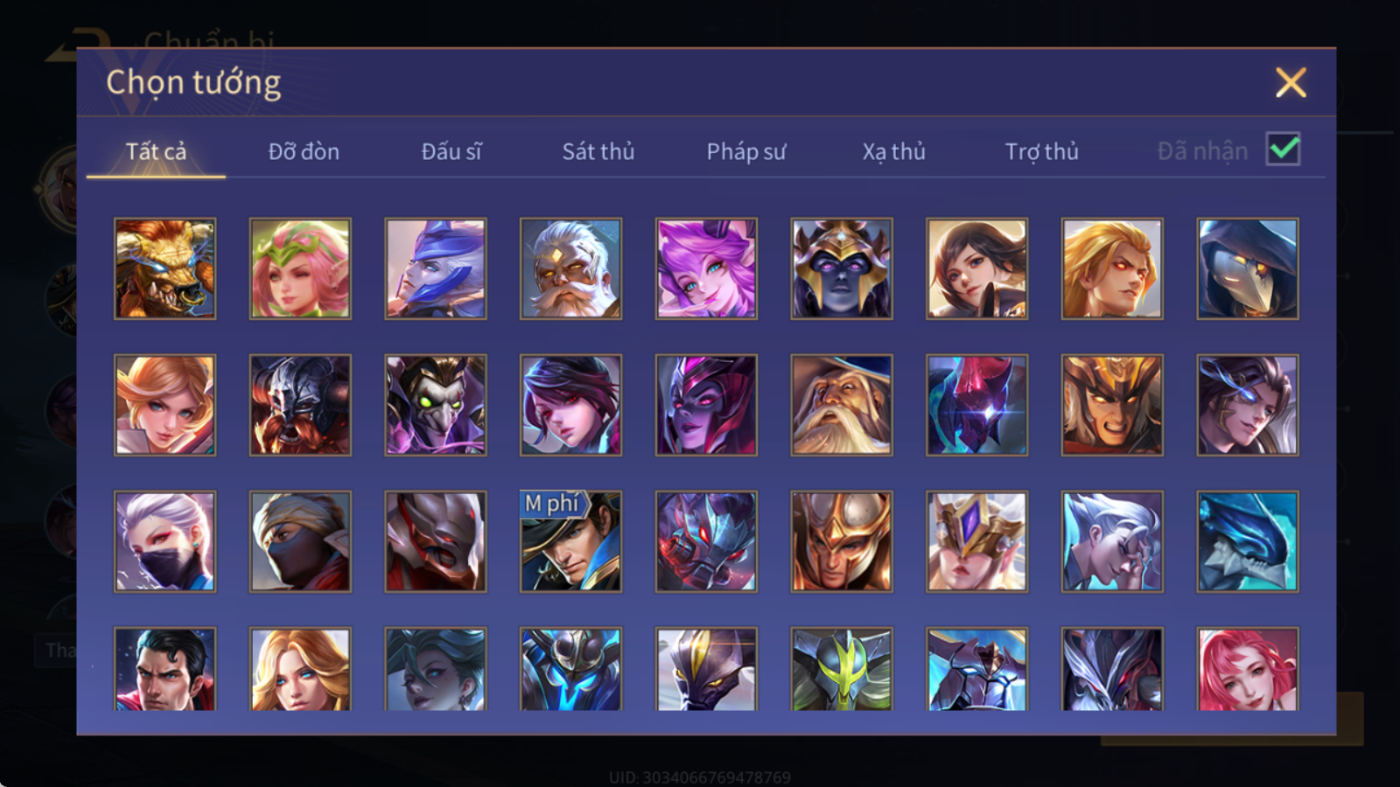Image resolution: width=1400 pixels, height=787 pixels.
Task: Switch to the Trợ thủ tab
Action: [1042, 151]
